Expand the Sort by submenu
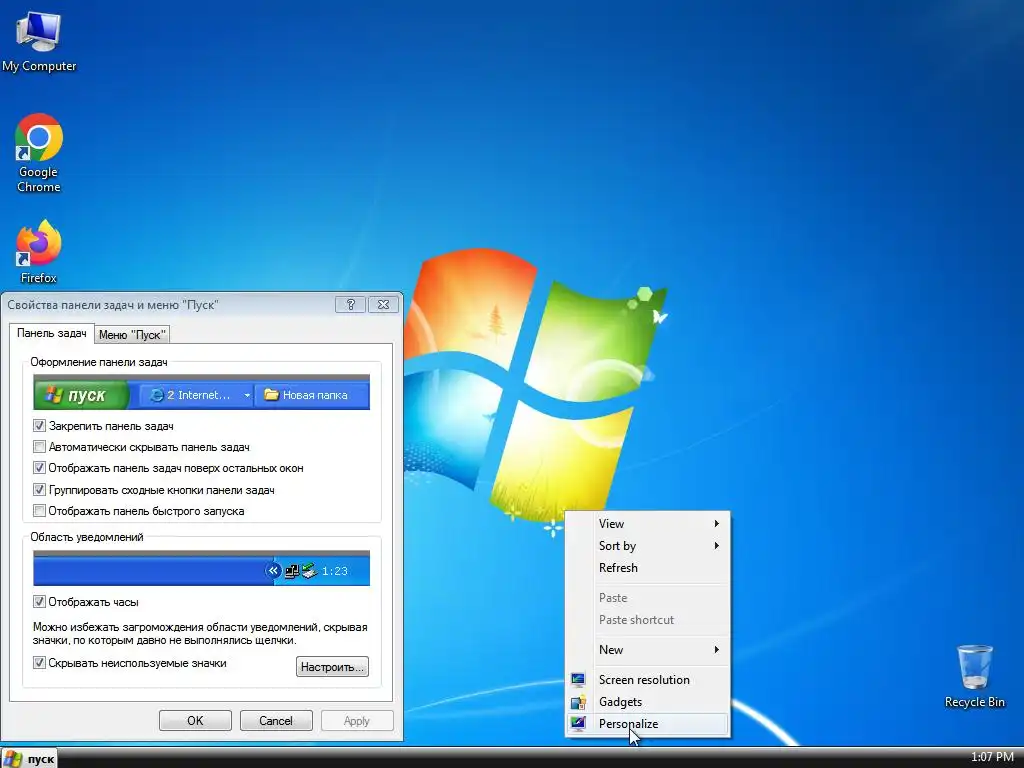Screen dimensions: 1024x768 pyautogui.click(x=647, y=546)
